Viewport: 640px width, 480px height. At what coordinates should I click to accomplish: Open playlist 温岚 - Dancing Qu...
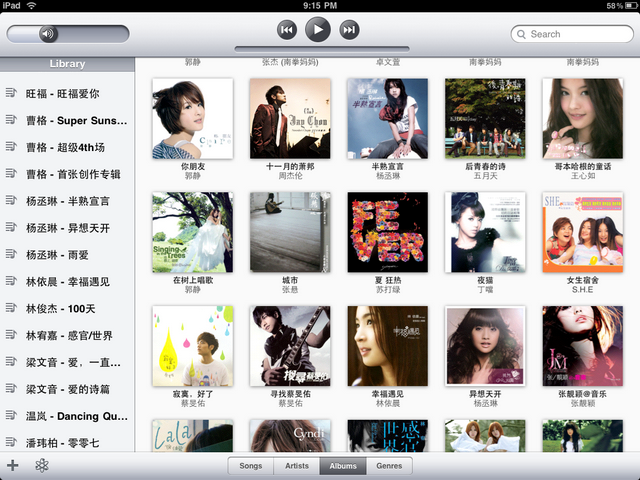pos(67,416)
